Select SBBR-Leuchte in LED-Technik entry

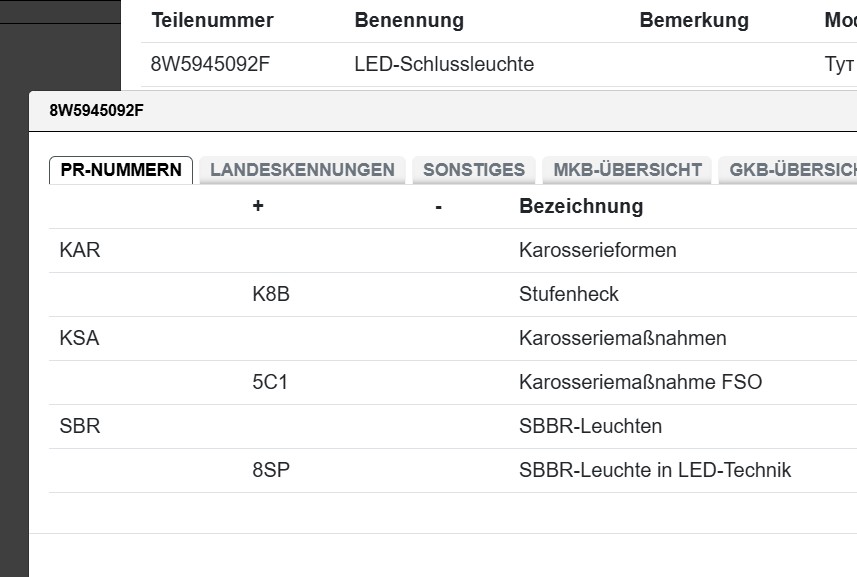[655, 470]
